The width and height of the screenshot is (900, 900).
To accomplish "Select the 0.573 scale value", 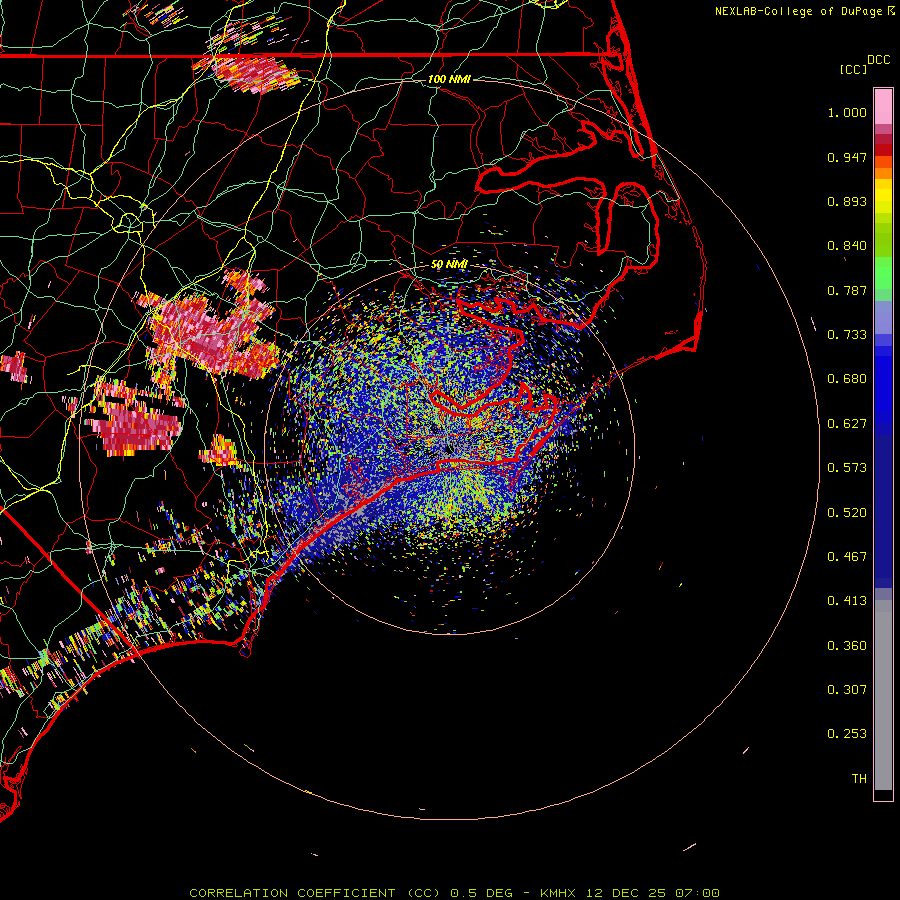I will tap(847, 468).
